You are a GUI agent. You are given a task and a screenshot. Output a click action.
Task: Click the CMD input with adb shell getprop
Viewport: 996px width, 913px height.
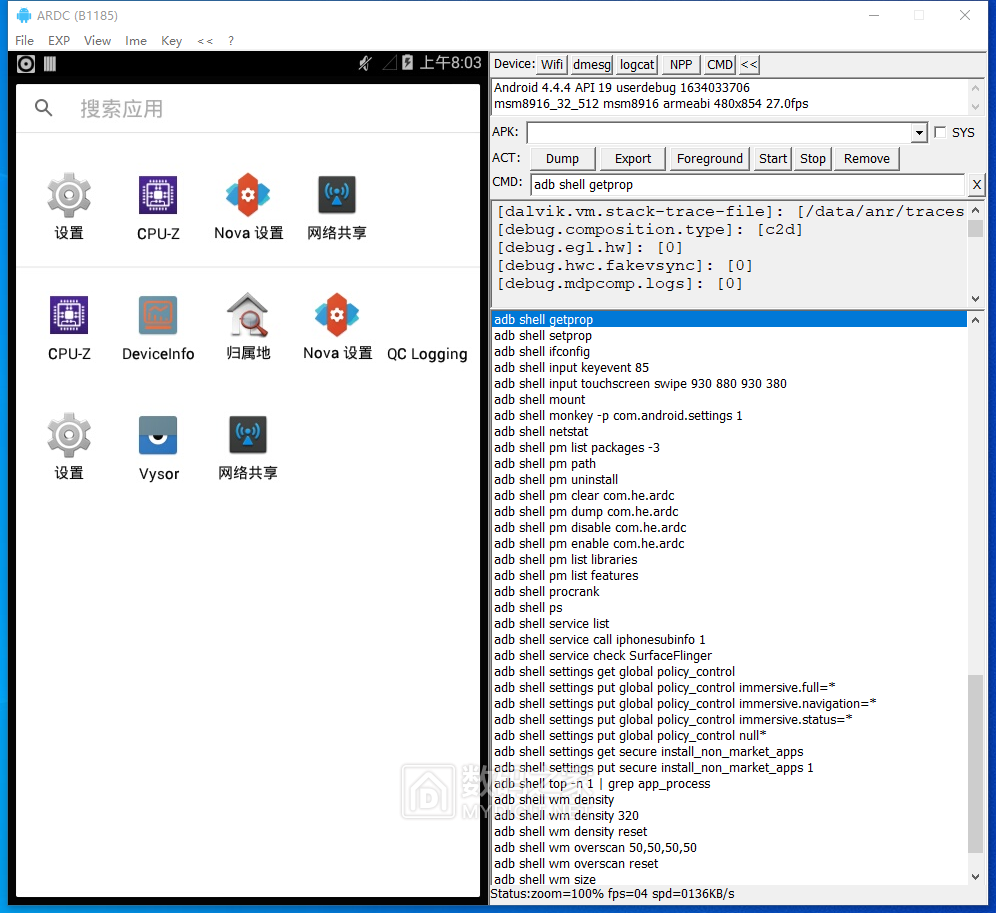coord(748,184)
